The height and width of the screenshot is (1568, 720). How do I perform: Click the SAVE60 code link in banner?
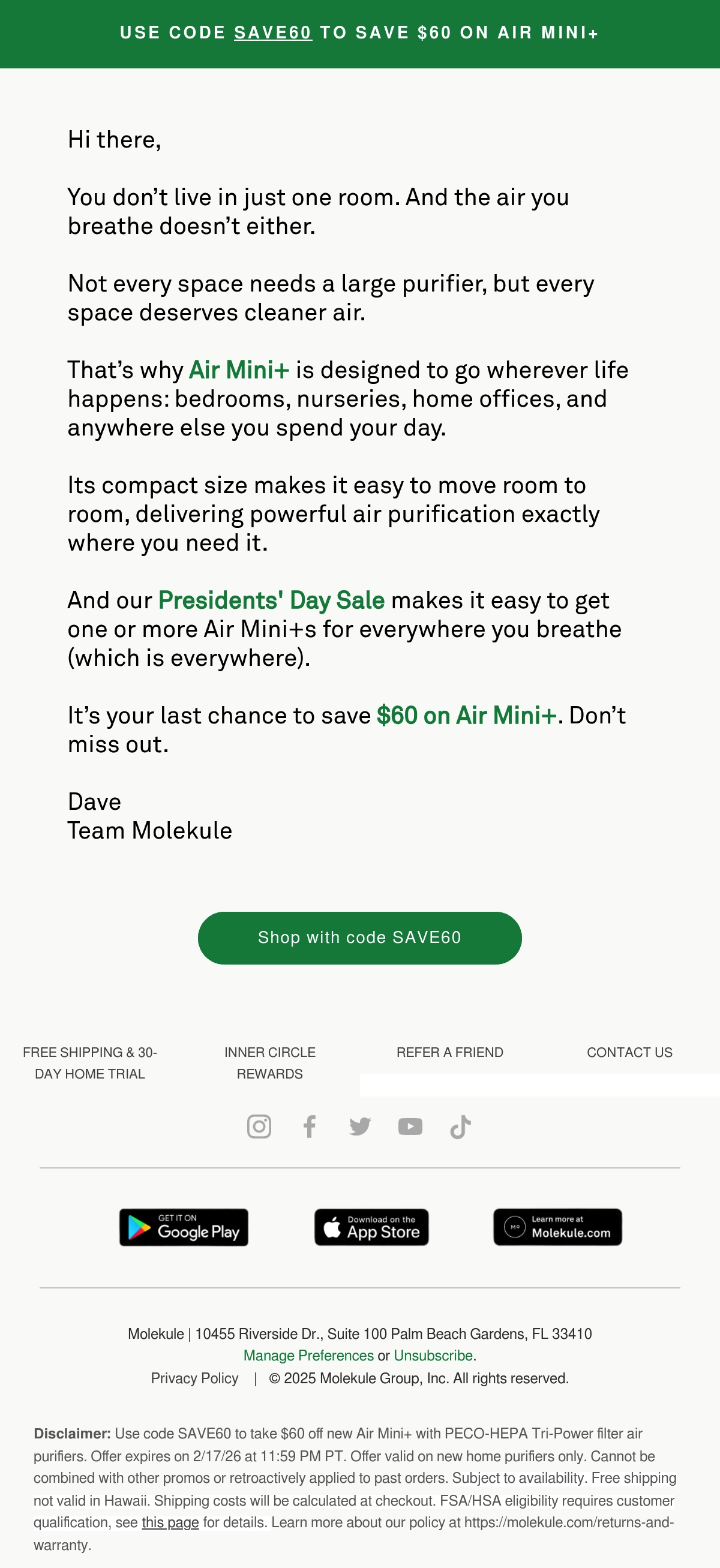coord(272,33)
